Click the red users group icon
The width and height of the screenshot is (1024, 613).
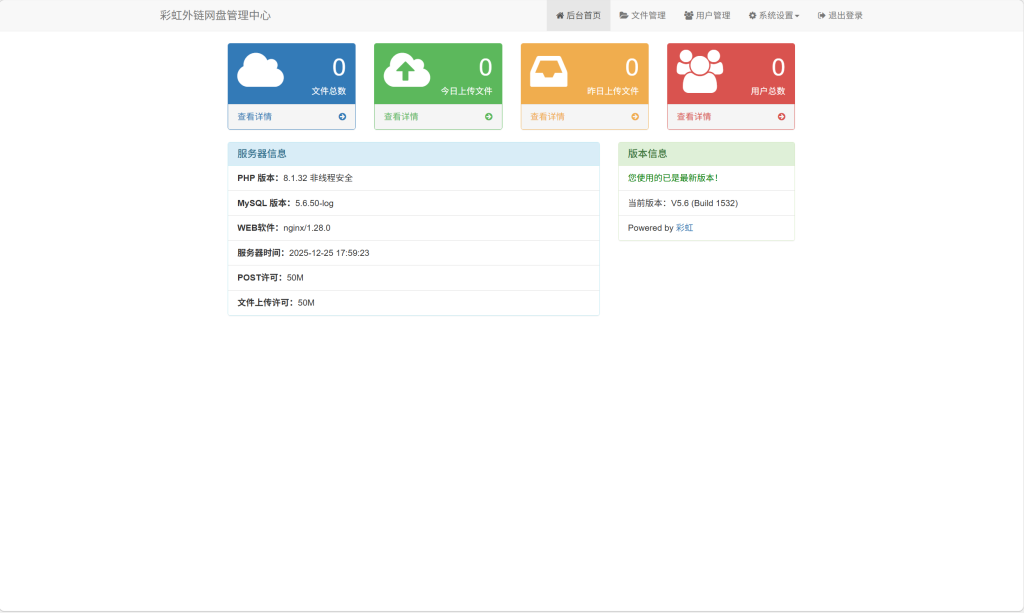(699, 71)
